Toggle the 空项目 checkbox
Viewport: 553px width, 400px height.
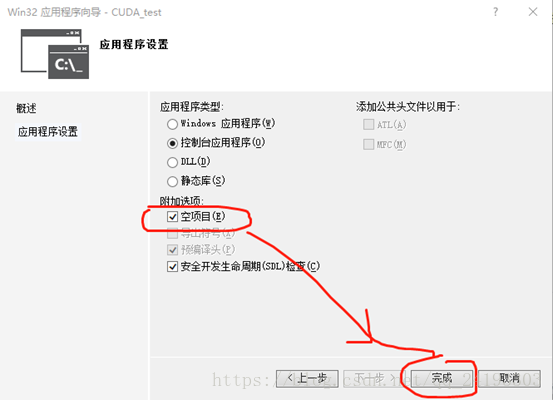point(172,217)
